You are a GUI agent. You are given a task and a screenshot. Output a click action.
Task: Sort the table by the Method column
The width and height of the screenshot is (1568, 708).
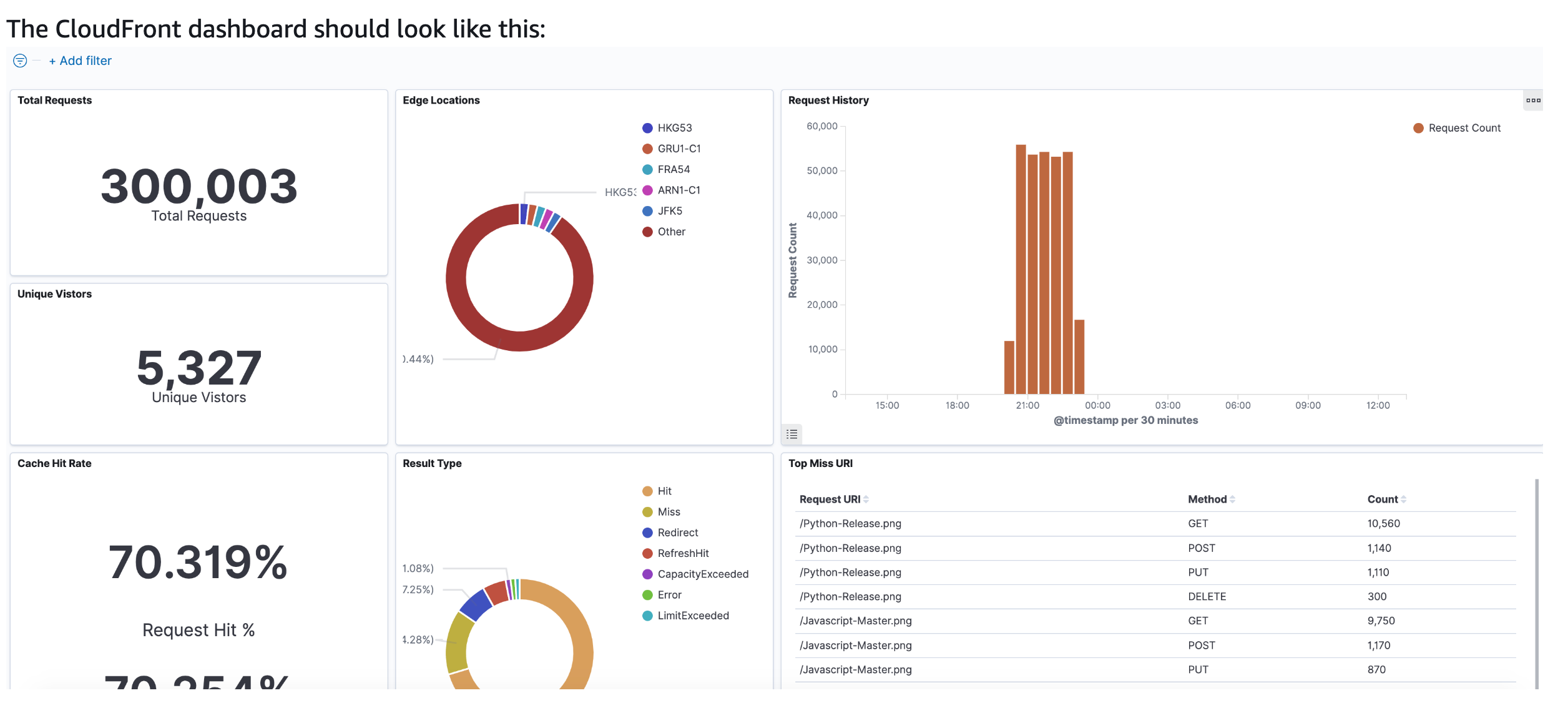pos(1212,499)
